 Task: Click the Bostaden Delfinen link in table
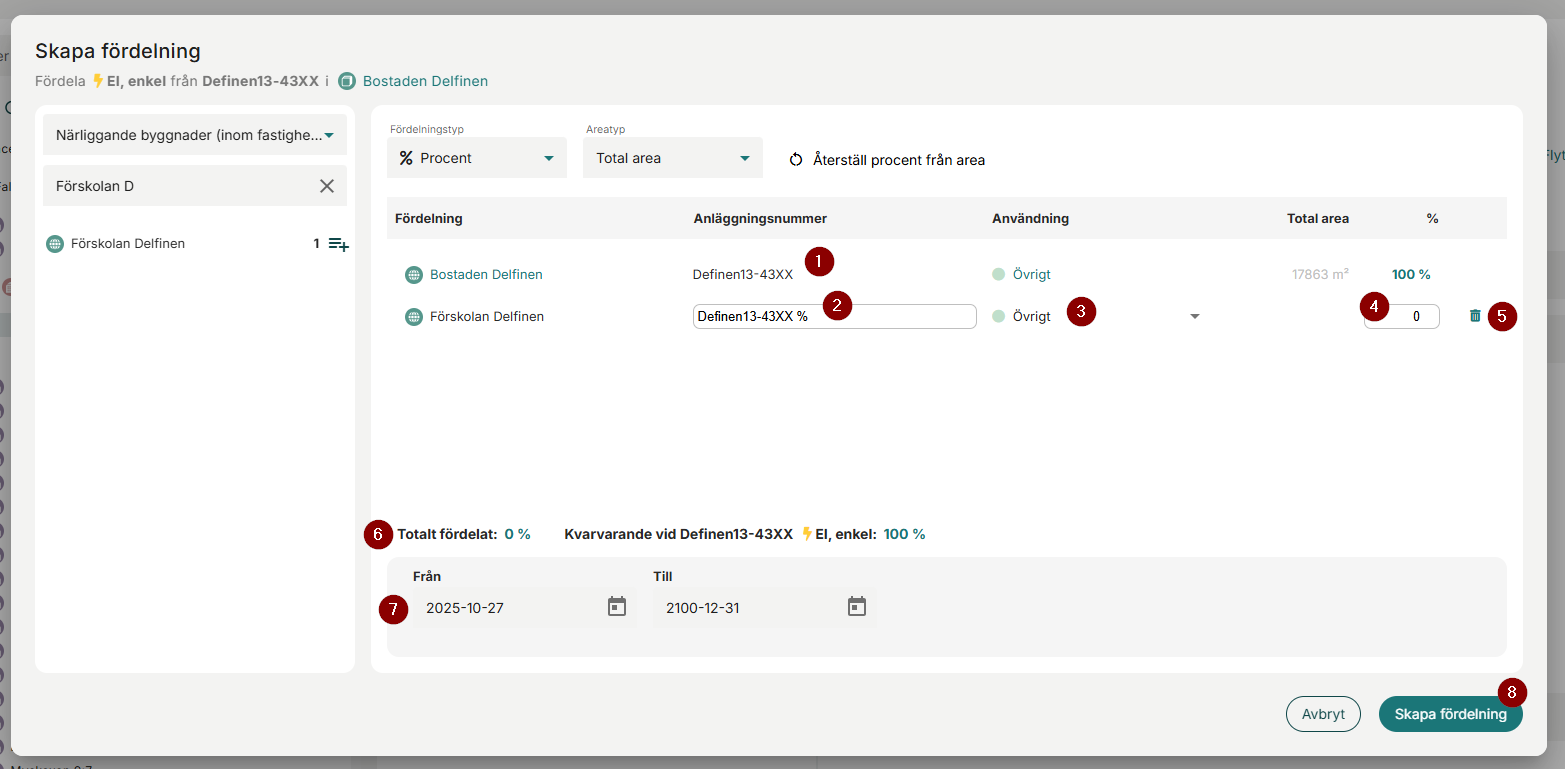[486, 275]
